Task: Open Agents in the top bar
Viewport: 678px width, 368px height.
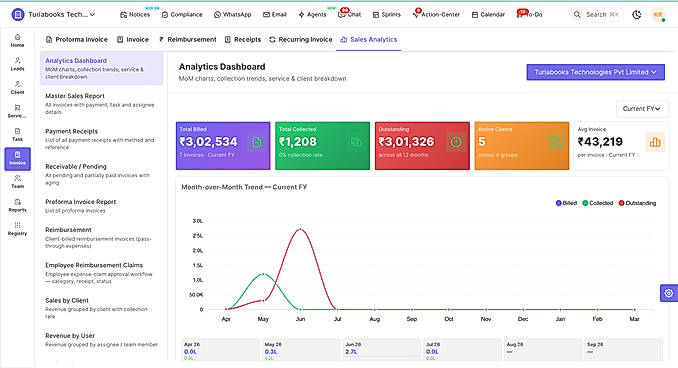Action: [312, 15]
